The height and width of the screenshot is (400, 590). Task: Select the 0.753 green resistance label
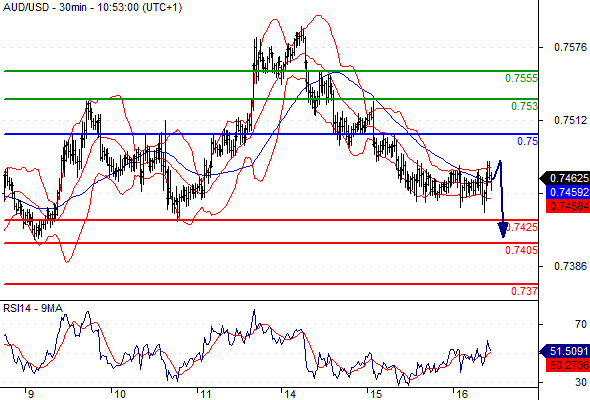pos(524,106)
